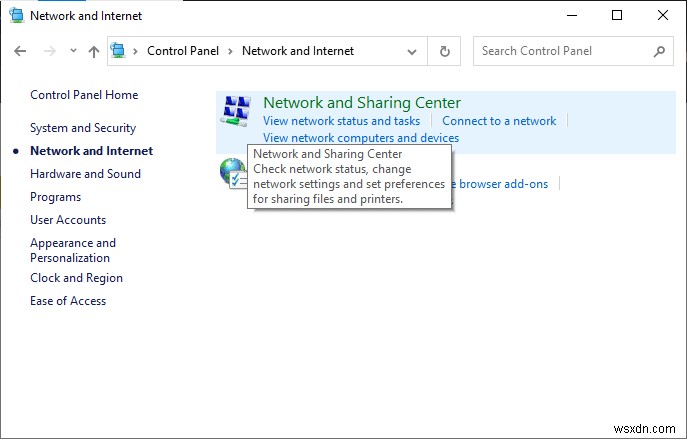Open Ease of Access category
The image size is (687, 439).
click(68, 301)
